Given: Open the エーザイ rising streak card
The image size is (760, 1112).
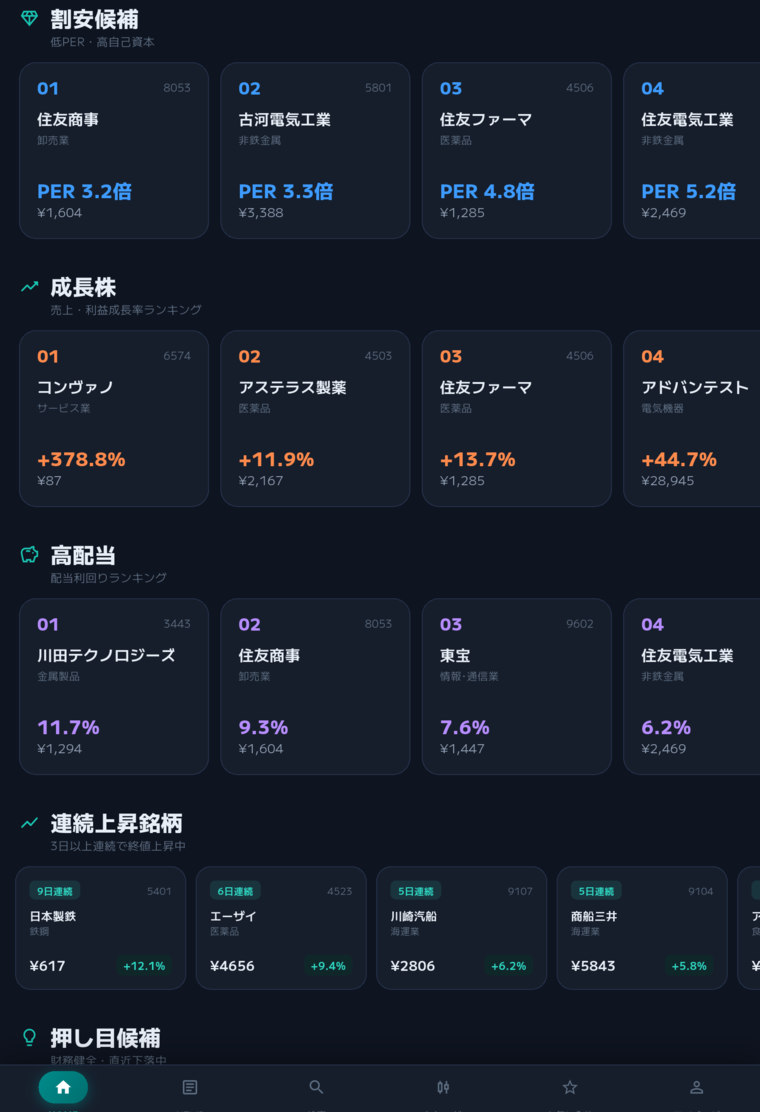Looking at the screenshot, I should click(281, 928).
